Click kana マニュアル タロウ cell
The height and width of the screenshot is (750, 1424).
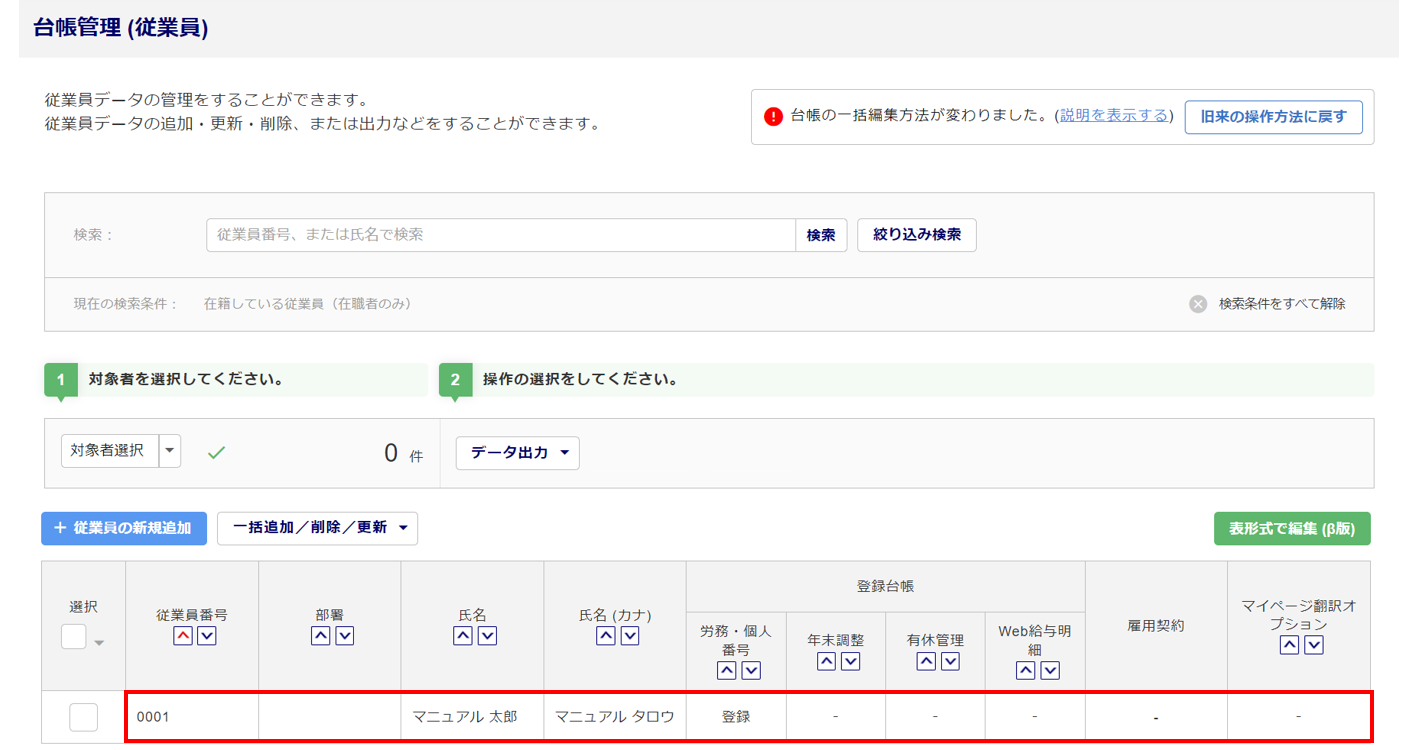[615, 717]
